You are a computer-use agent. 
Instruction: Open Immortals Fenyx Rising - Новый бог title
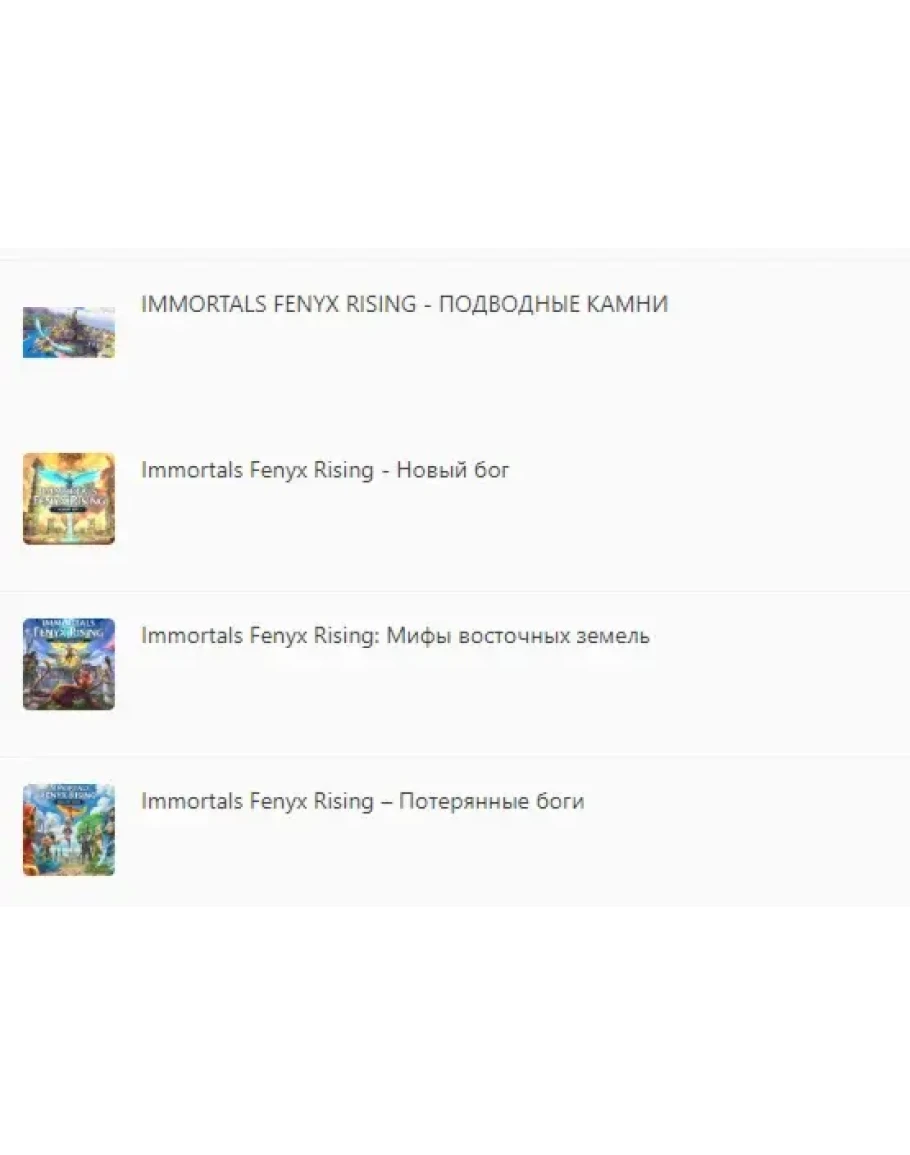point(325,470)
